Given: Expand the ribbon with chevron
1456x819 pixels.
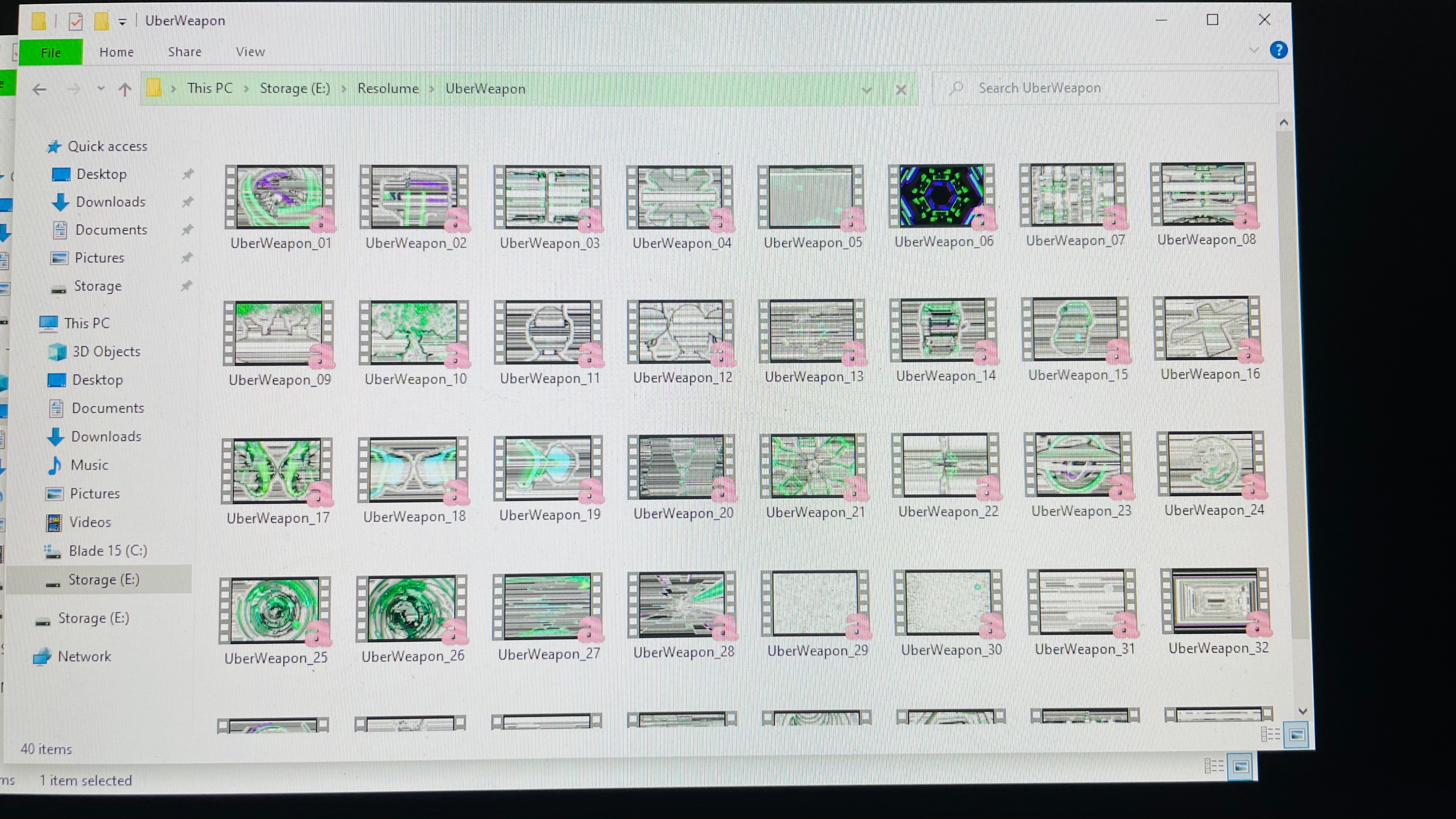Looking at the screenshot, I should (x=1254, y=50).
